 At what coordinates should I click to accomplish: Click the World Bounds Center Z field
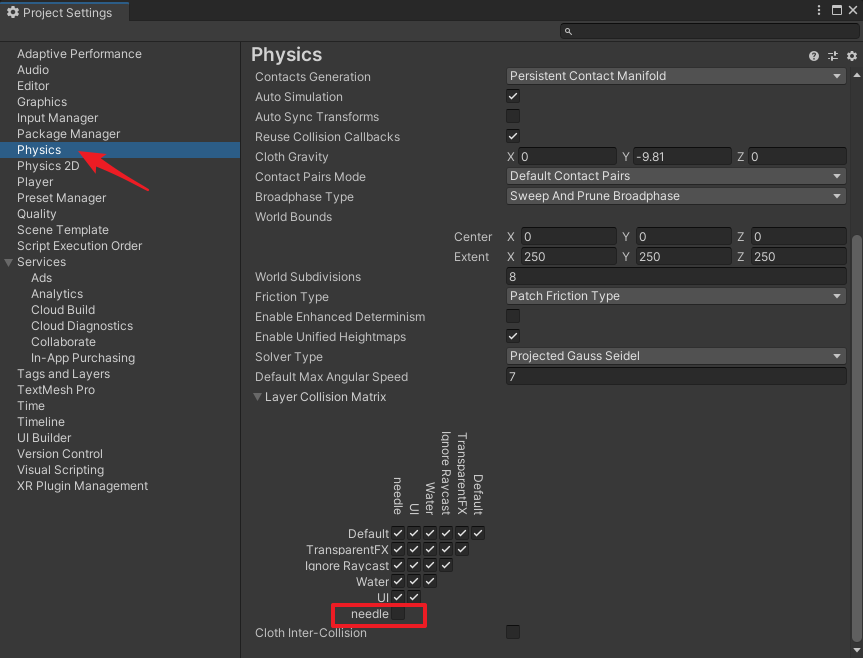(x=798, y=237)
